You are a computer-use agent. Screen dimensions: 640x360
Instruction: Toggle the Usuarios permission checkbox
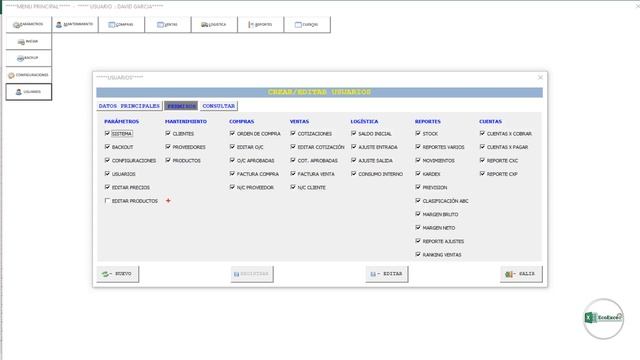(107, 174)
